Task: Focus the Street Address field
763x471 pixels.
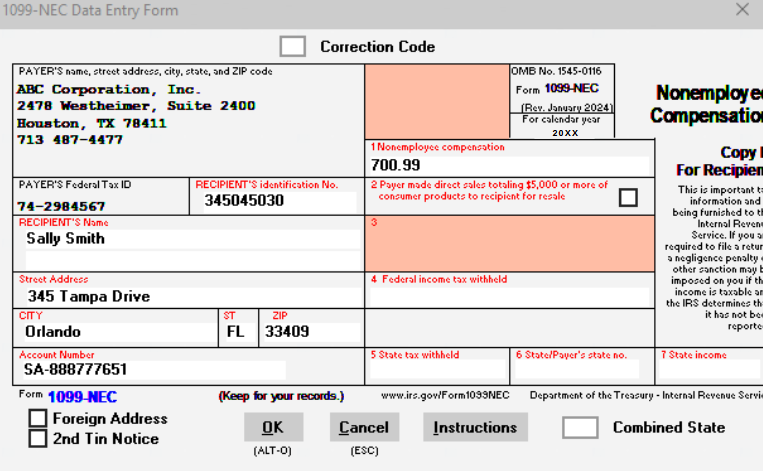Action: (190, 297)
